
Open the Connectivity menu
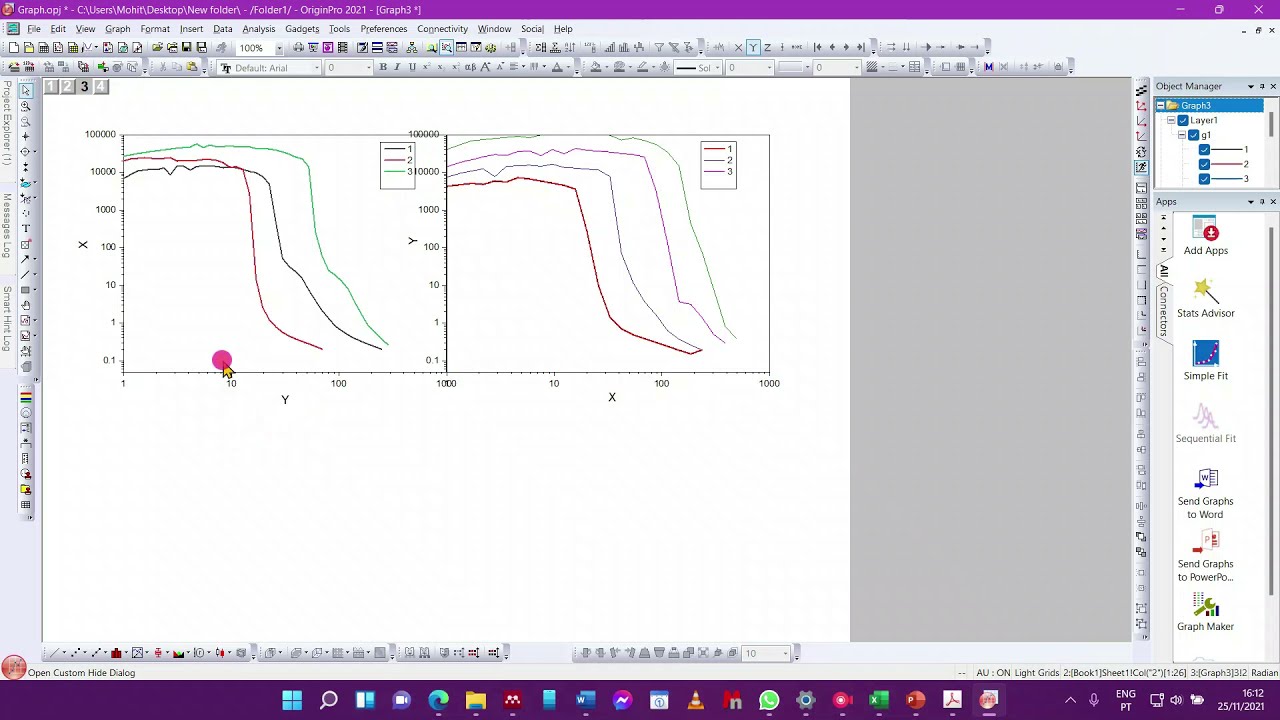(442, 29)
